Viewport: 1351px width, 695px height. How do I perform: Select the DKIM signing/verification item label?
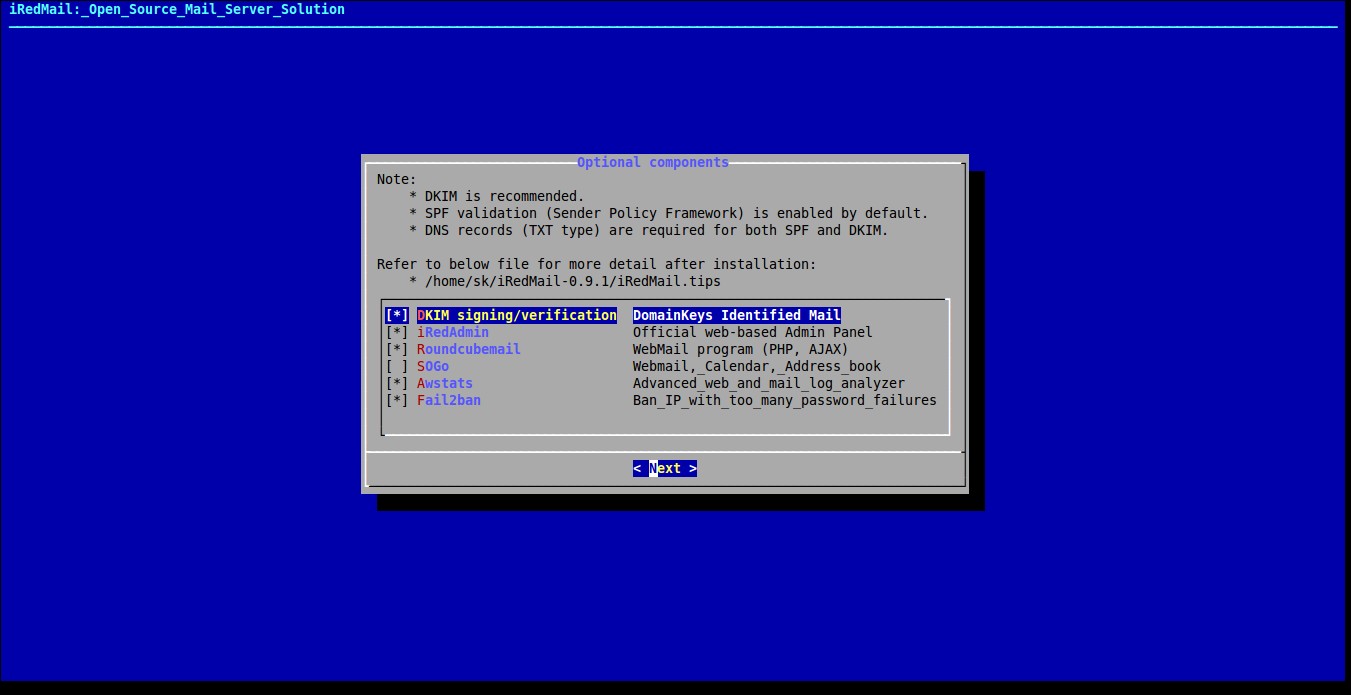pos(517,315)
